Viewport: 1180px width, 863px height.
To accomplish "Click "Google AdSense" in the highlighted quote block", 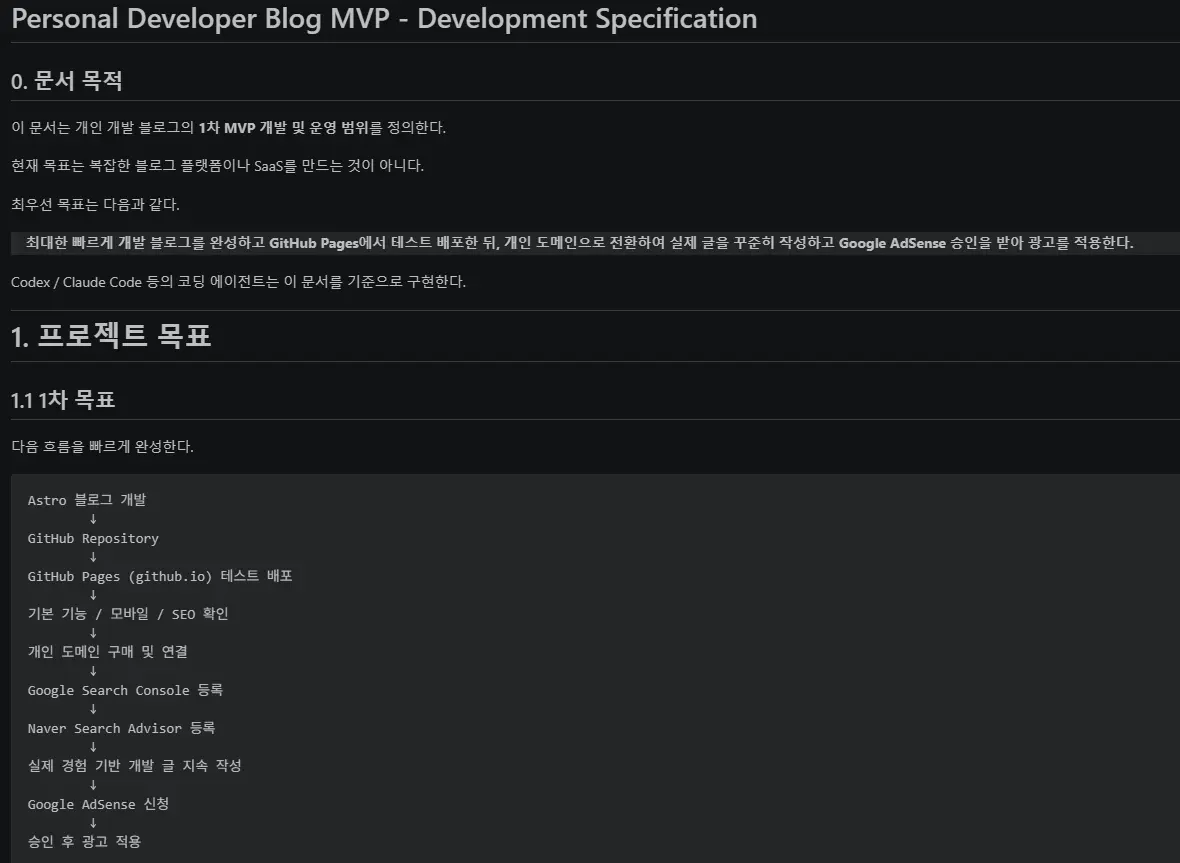I will pos(892,242).
